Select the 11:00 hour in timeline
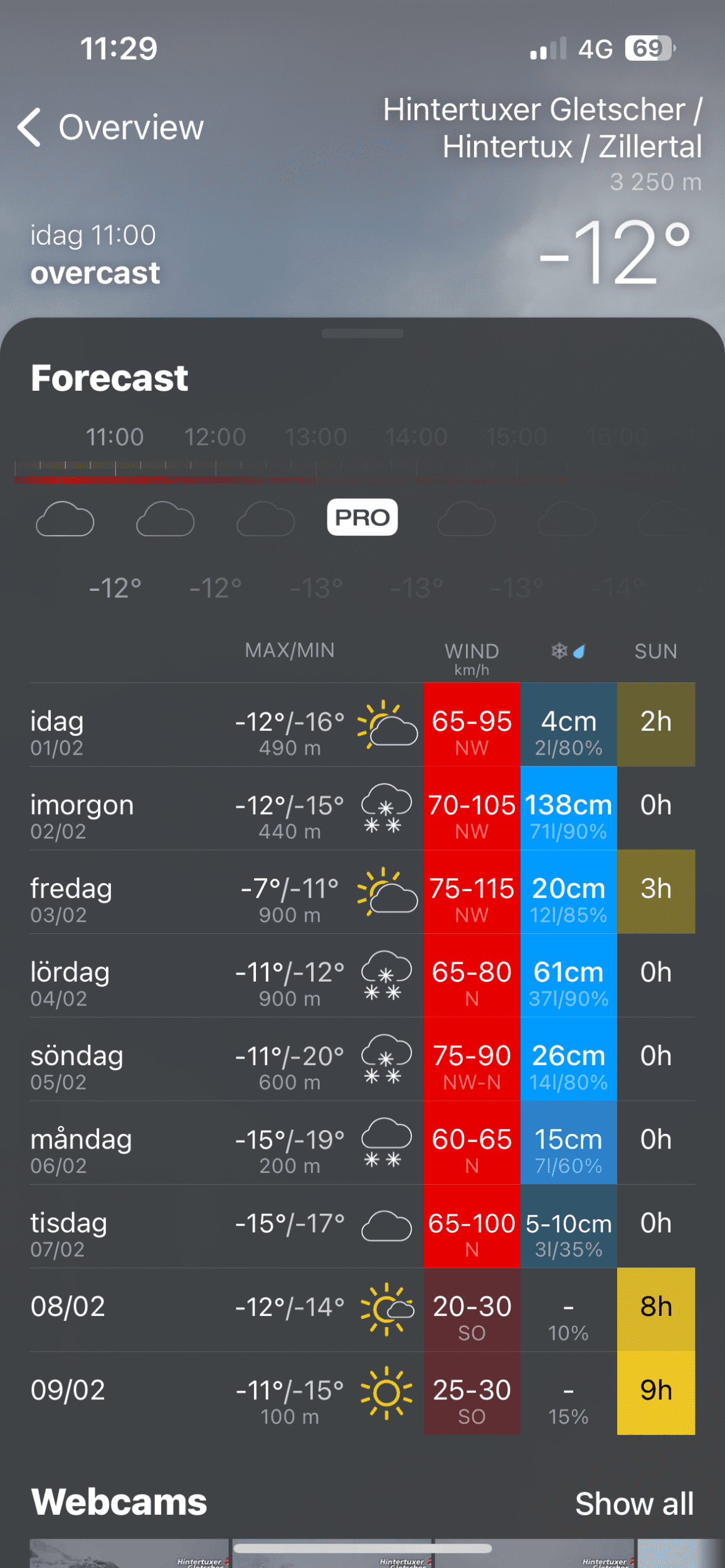 pos(115,437)
